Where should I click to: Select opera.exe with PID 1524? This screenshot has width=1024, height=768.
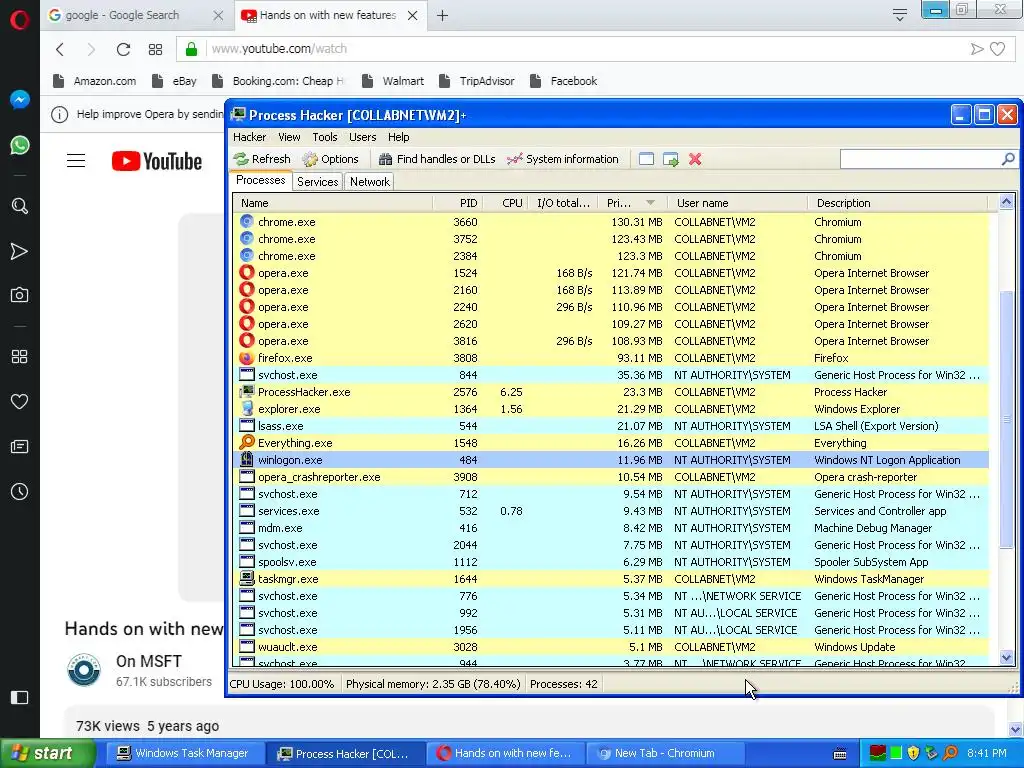pos(611,273)
